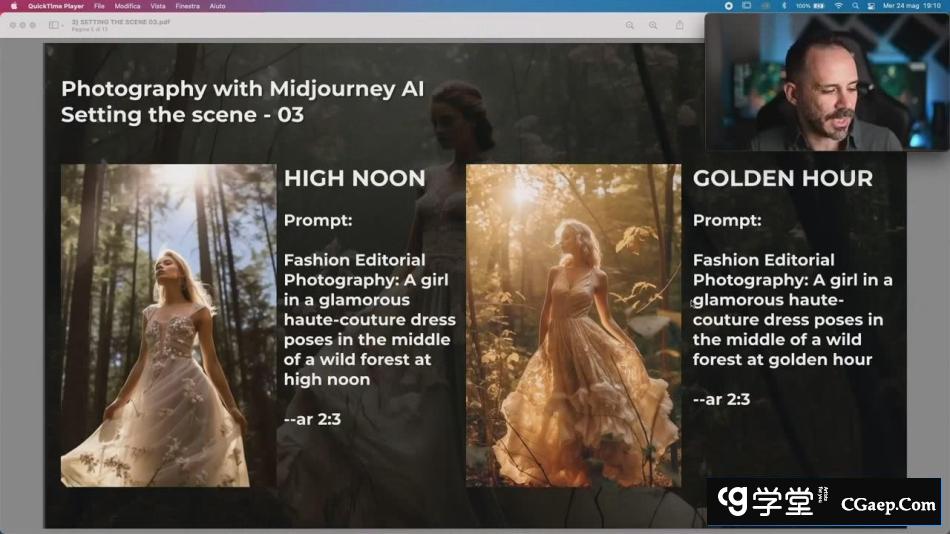
Task: Open the Modifica menu
Action: tap(127, 6)
